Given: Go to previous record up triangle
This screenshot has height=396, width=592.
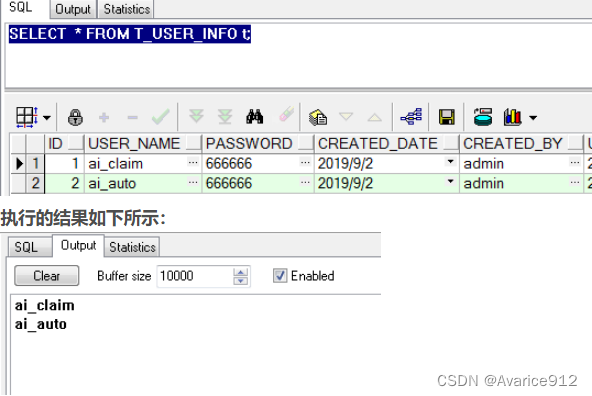Looking at the screenshot, I should pos(375,117).
